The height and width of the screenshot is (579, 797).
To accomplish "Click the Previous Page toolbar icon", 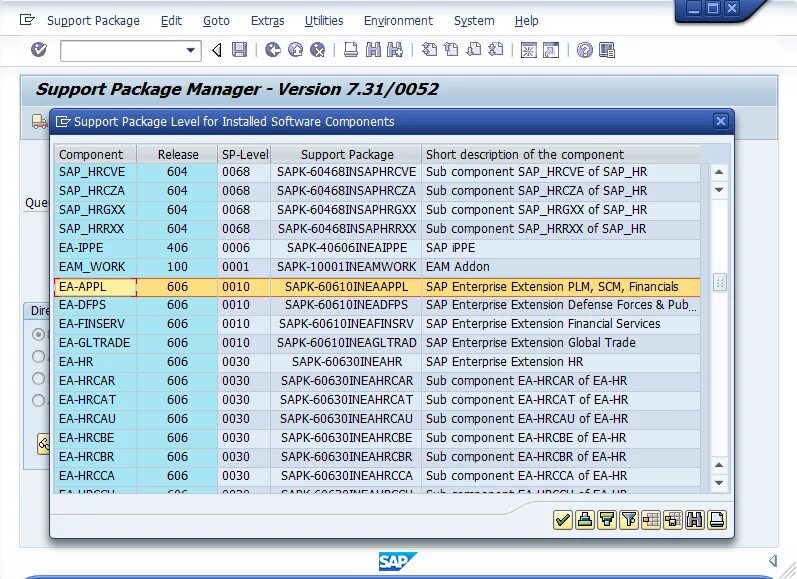I will (x=451, y=50).
